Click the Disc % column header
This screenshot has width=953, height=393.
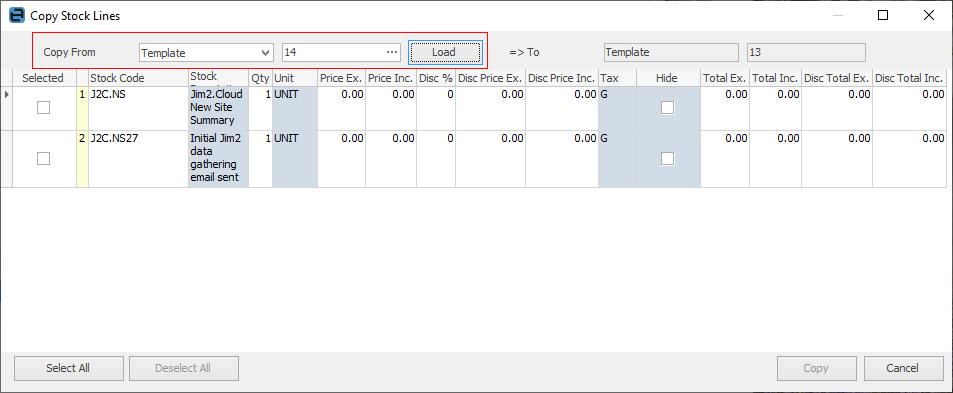click(436, 78)
